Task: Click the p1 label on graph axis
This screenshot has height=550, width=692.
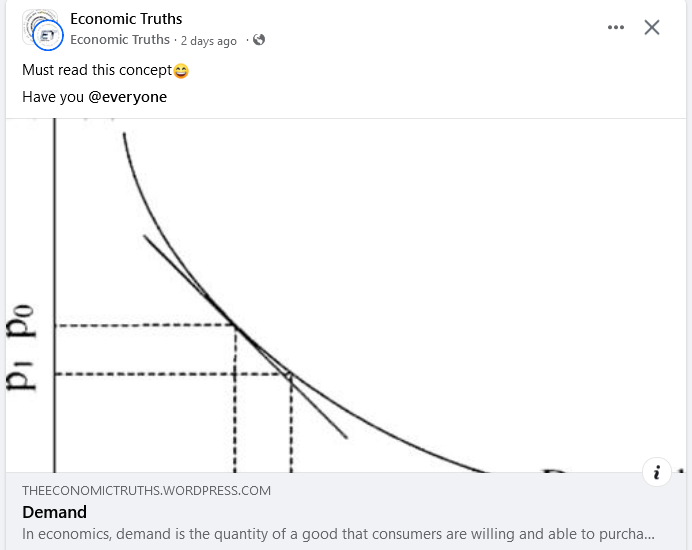Action: click(x=23, y=372)
